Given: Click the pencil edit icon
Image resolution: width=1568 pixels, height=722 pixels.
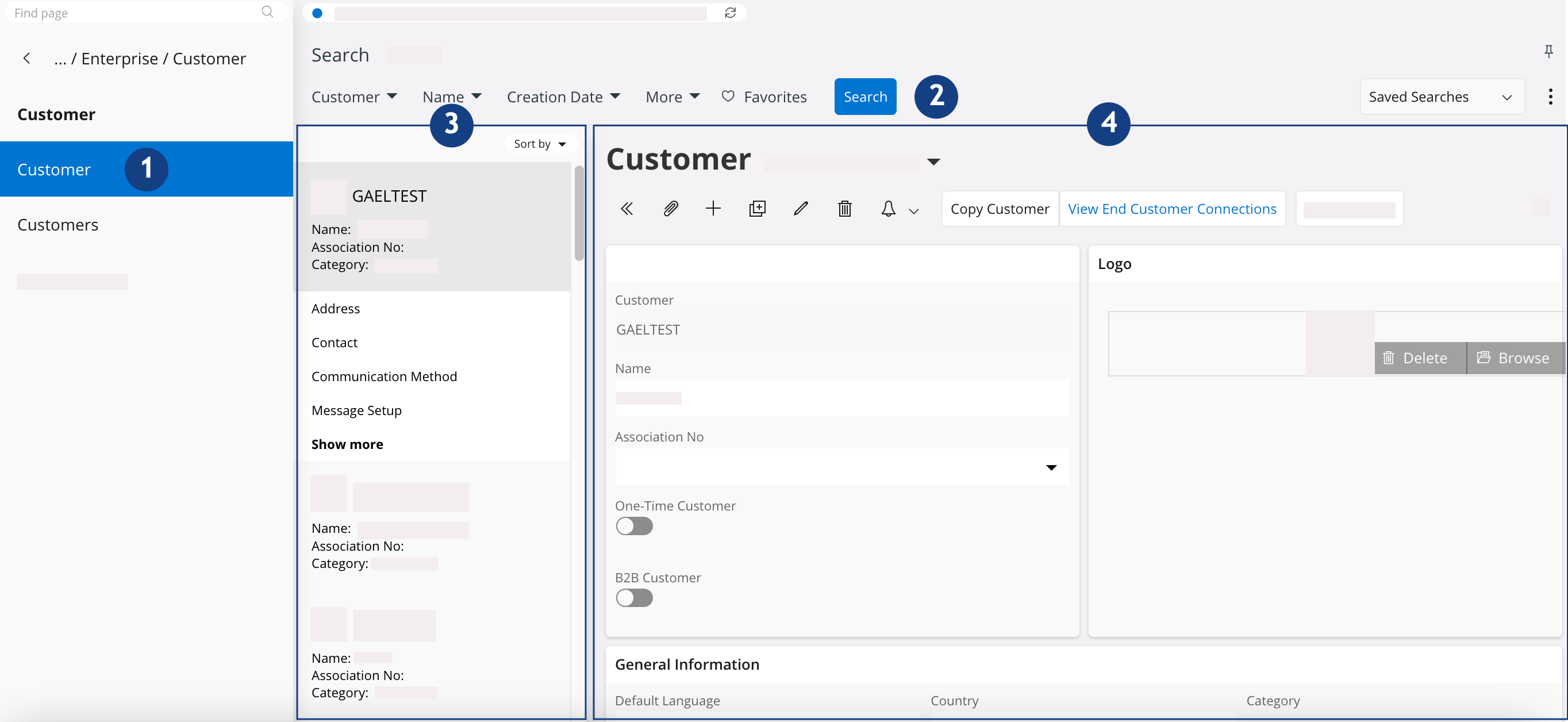Looking at the screenshot, I should pos(801,209).
